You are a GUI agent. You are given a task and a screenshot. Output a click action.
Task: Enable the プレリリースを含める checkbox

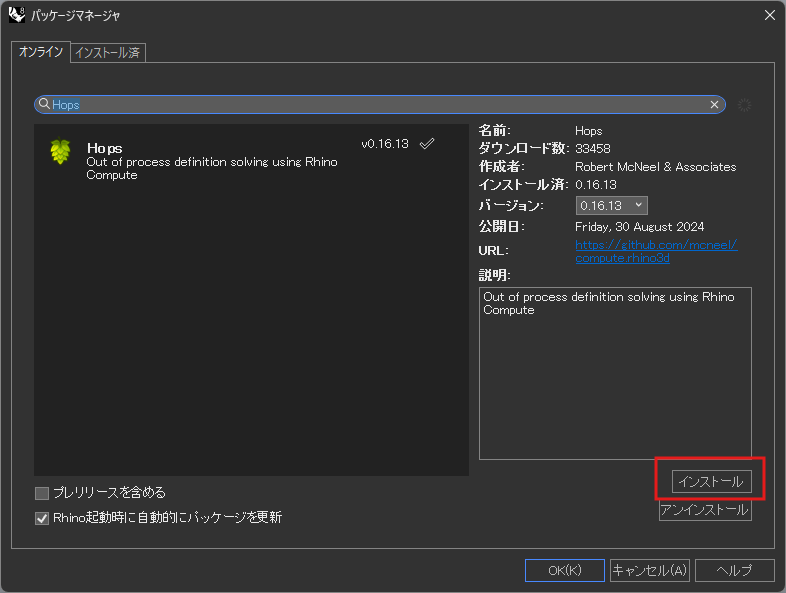(x=42, y=492)
